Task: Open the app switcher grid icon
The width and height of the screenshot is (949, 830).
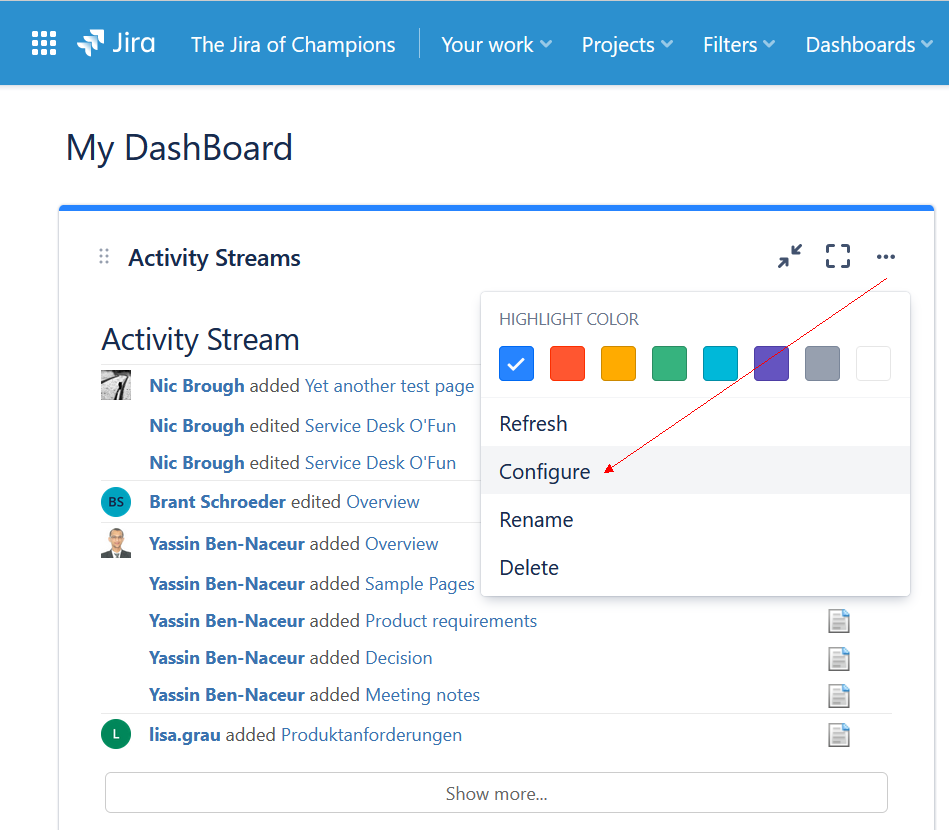Action: (44, 44)
